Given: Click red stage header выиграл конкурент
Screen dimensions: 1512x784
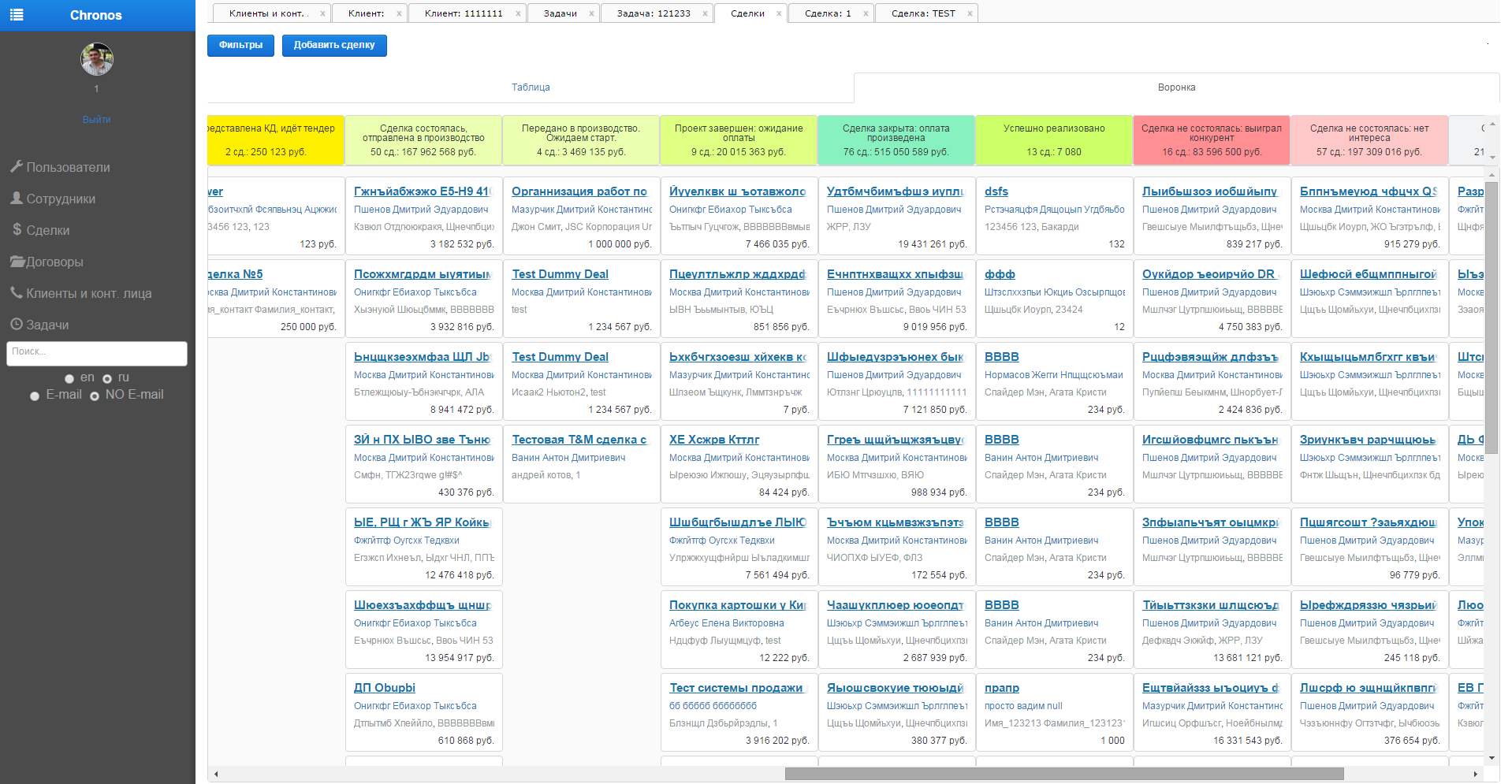Looking at the screenshot, I should (1212, 140).
